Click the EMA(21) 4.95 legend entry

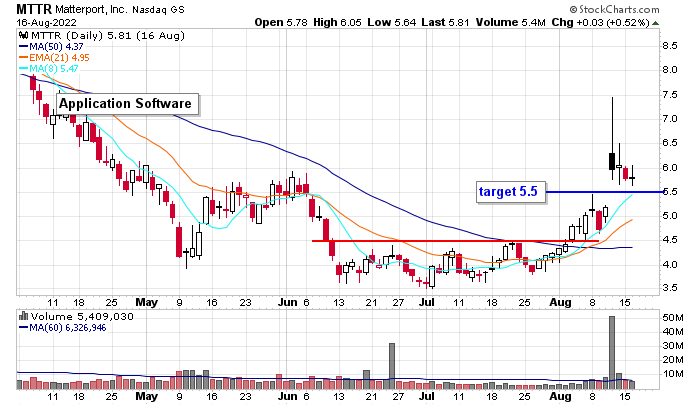(x=54, y=58)
